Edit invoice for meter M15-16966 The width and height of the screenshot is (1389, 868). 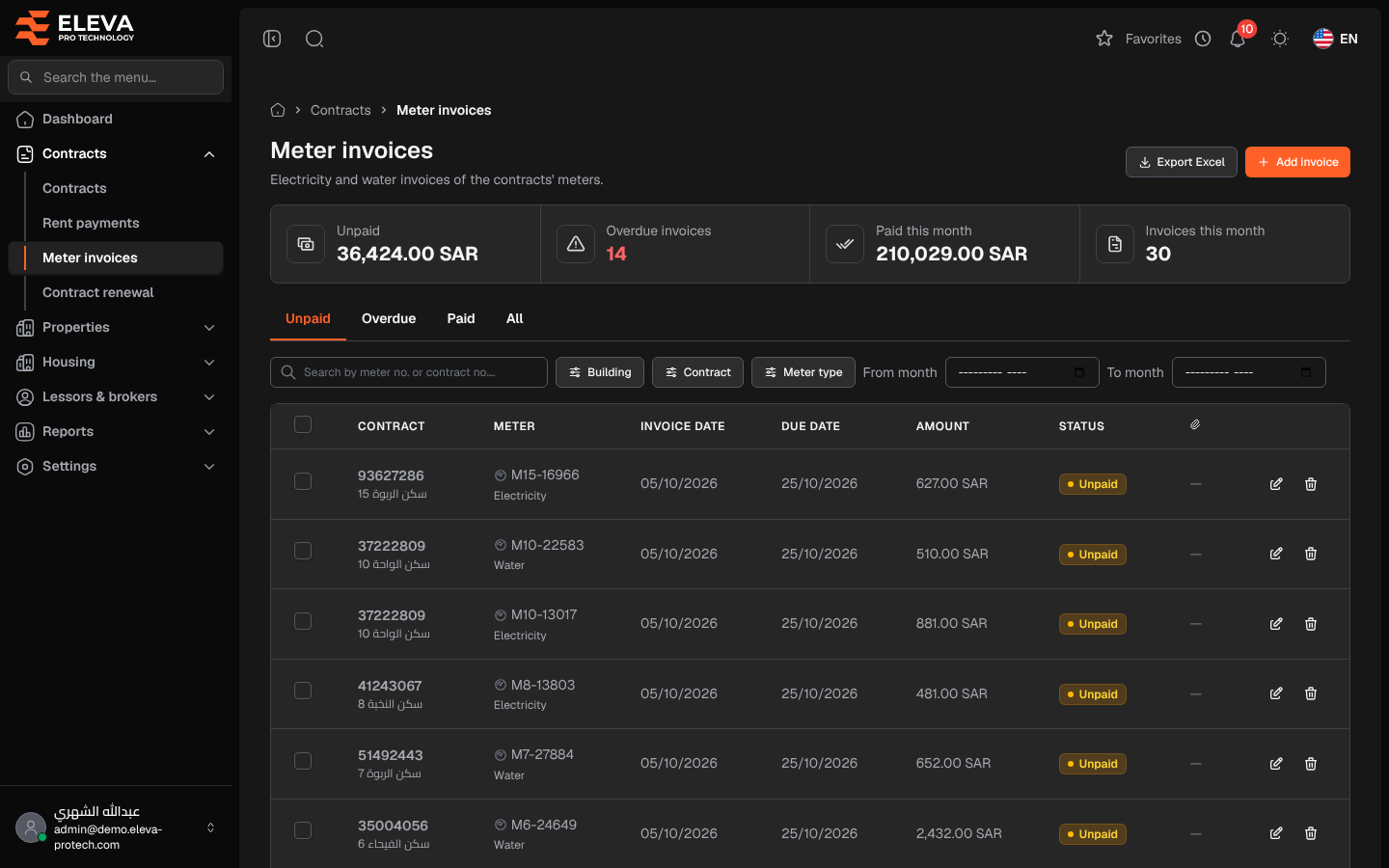click(1276, 484)
